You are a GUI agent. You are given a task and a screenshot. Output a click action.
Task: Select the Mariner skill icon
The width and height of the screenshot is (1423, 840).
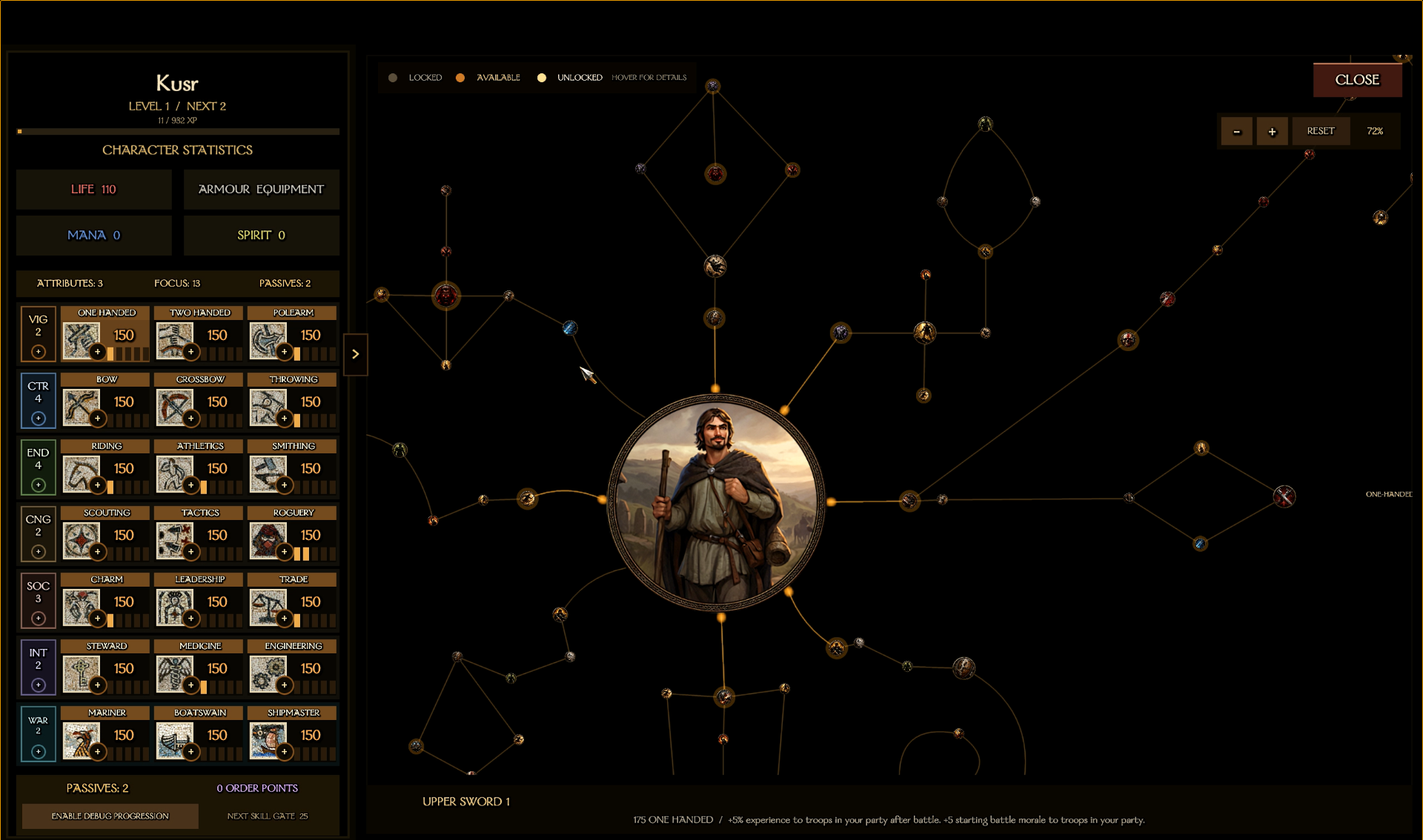point(81,740)
